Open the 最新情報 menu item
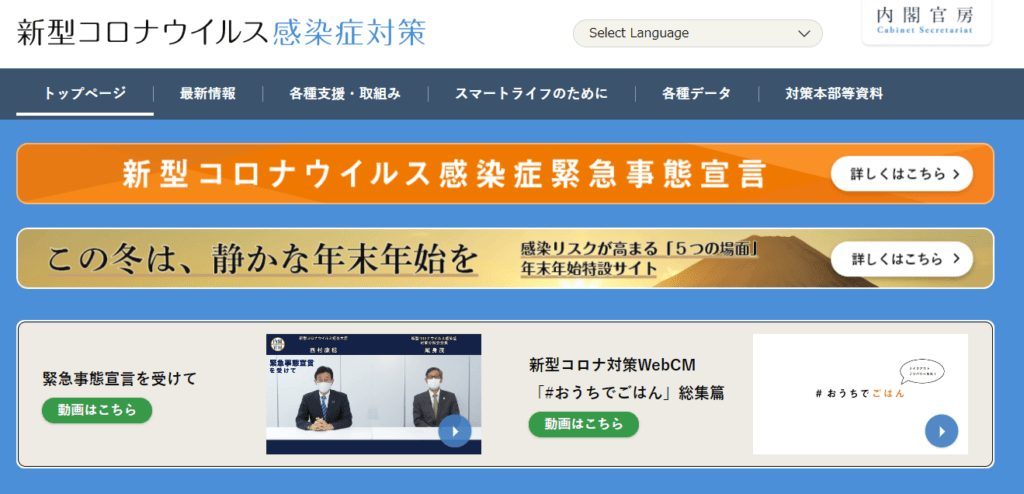 208,94
